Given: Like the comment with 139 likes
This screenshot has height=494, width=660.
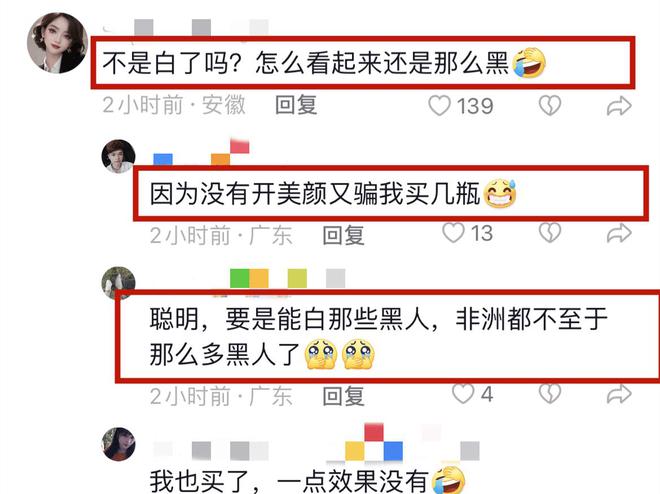Looking at the screenshot, I should [439, 105].
